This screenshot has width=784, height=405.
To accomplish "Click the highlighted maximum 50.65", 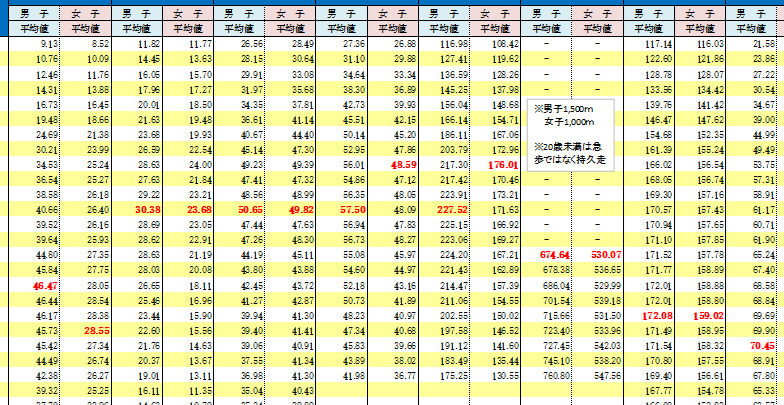I will [250, 210].
